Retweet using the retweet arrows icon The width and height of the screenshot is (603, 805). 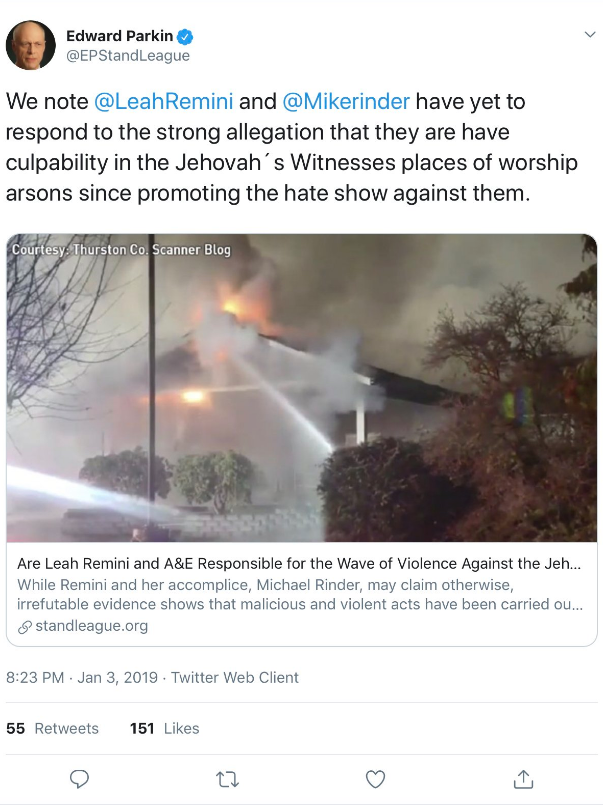coord(227,780)
